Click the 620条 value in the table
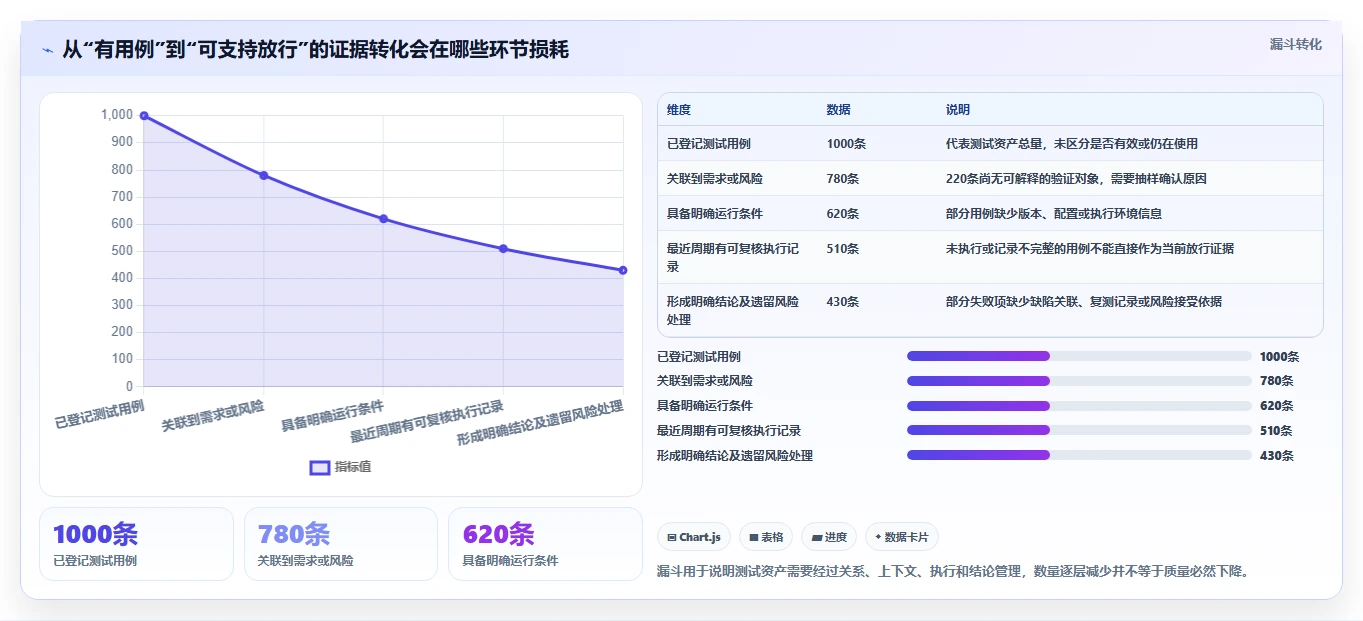1363x621 pixels. [x=843, y=214]
